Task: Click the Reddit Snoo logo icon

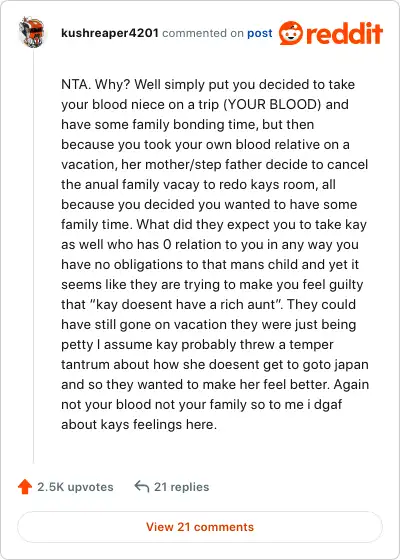Action: [290, 33]
